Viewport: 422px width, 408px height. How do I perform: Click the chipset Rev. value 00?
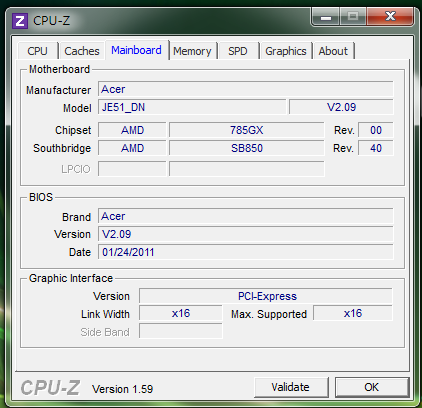[x=376, y=130]
